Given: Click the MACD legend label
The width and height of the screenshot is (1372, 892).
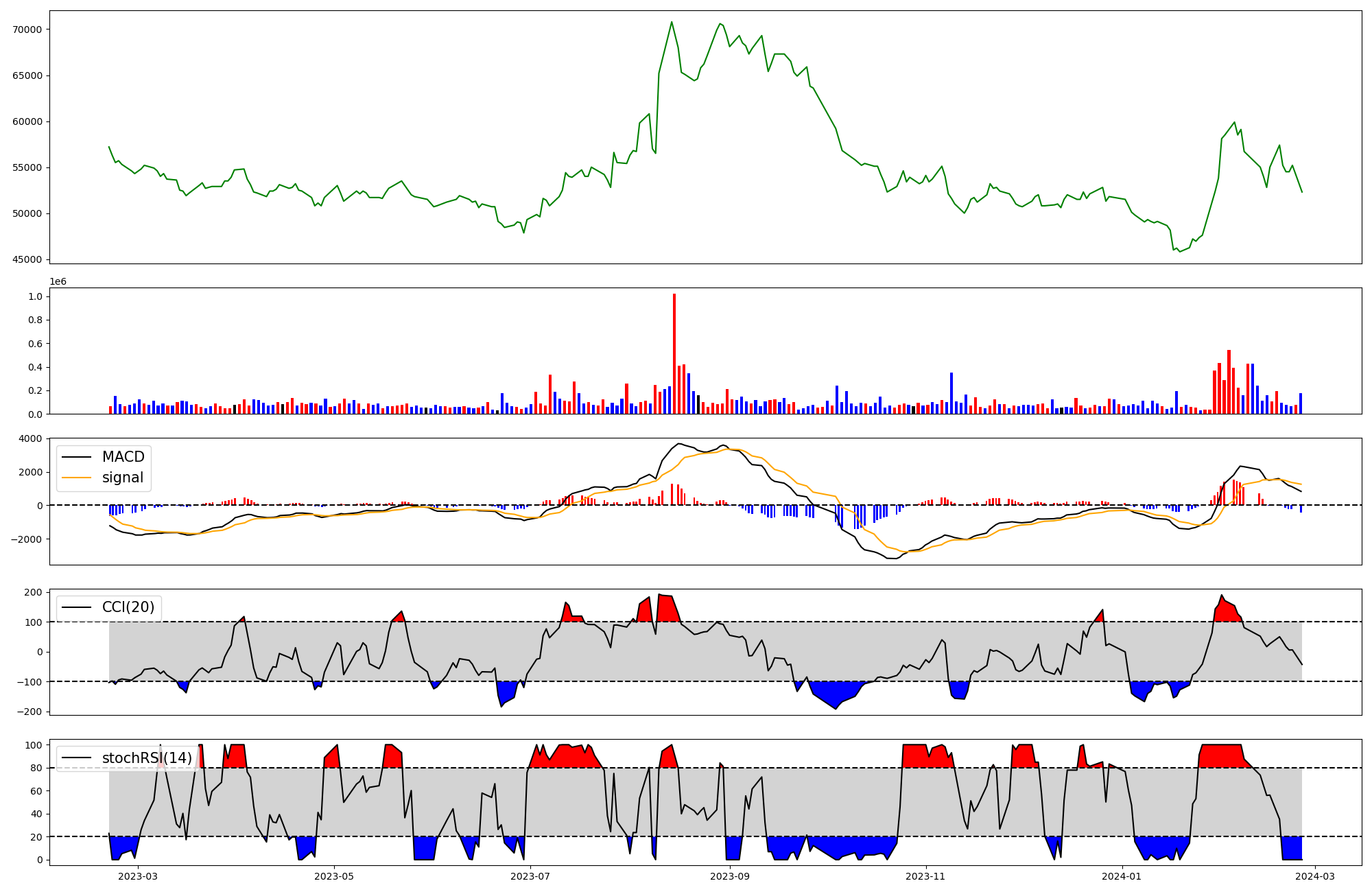Looking at the screenshot, I should point(123,457).
